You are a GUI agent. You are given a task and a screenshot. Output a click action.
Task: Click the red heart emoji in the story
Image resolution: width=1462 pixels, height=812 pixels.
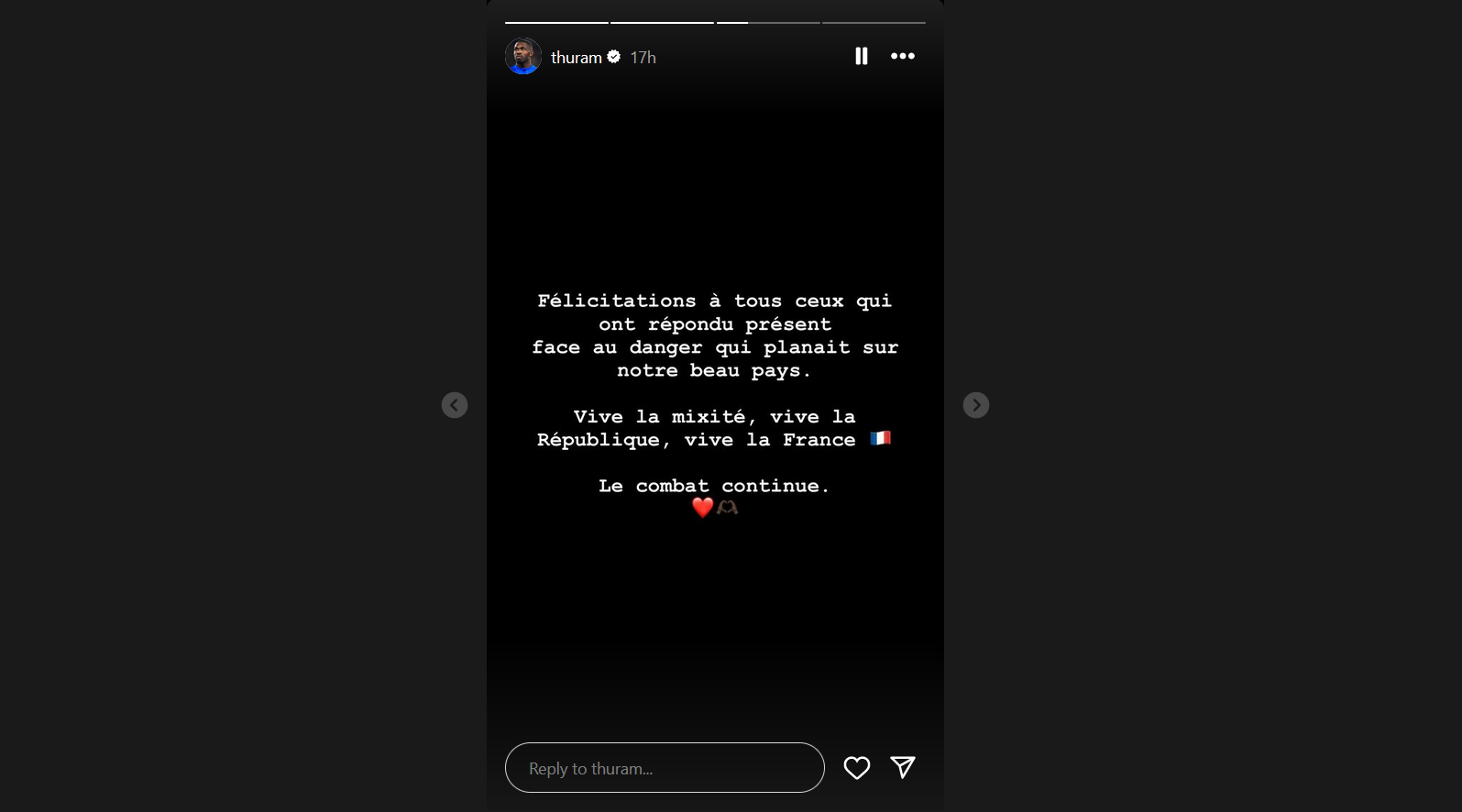click(x=703, y=507)
